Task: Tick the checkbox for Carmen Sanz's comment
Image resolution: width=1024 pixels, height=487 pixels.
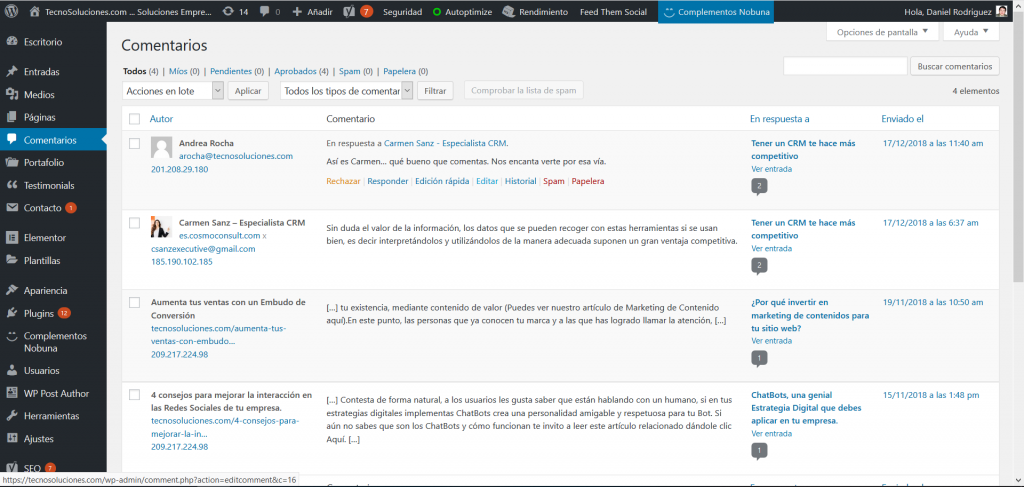Action: point(134,223)
